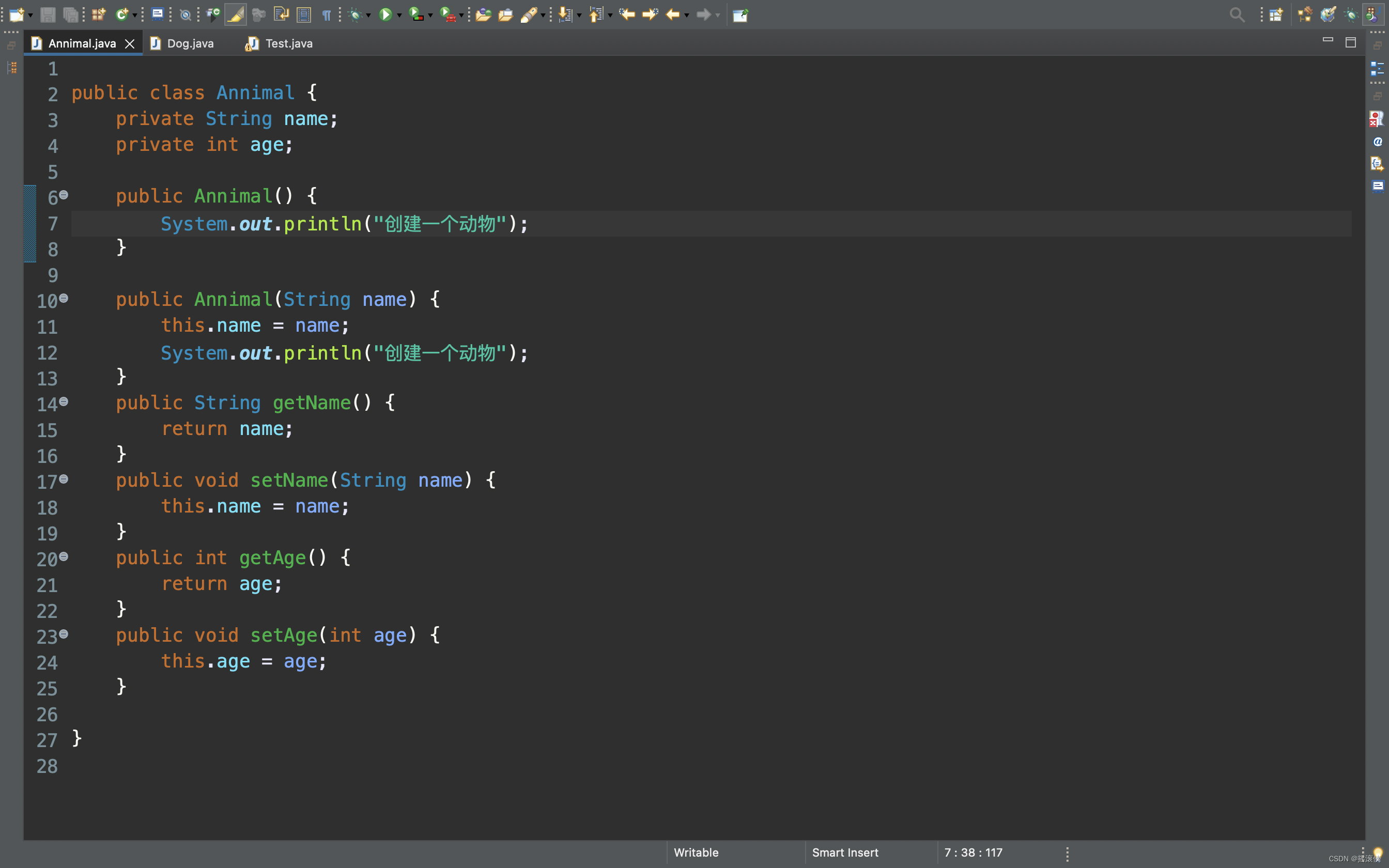This screenshot has width=1389, height=868.
Task: Open the New Java Class dropdown arrow
Action: (x=135, y=16)
